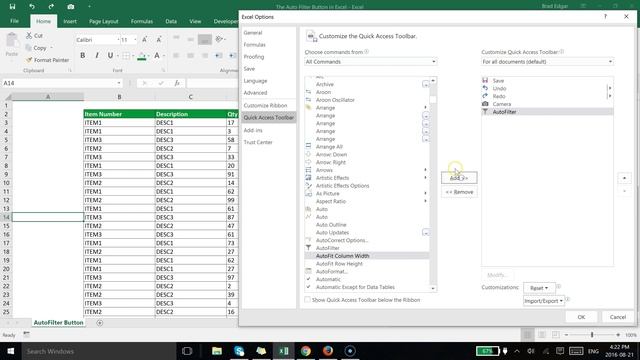Viewport: 640px width, 360px height.
Task: Open the File tab
Action: [14, 21]
